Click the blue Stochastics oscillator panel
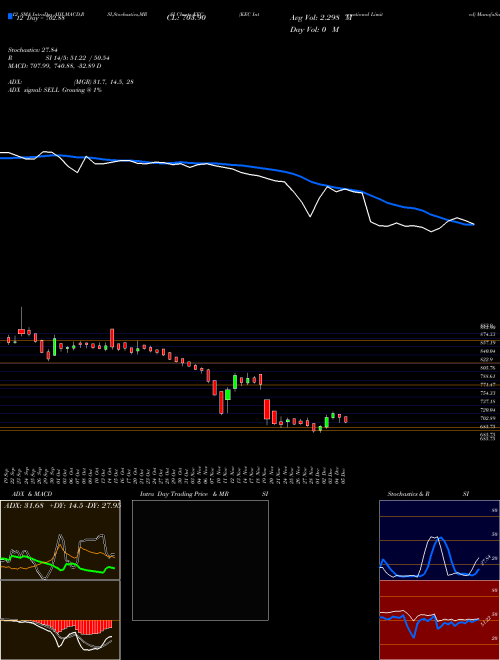 439,540
